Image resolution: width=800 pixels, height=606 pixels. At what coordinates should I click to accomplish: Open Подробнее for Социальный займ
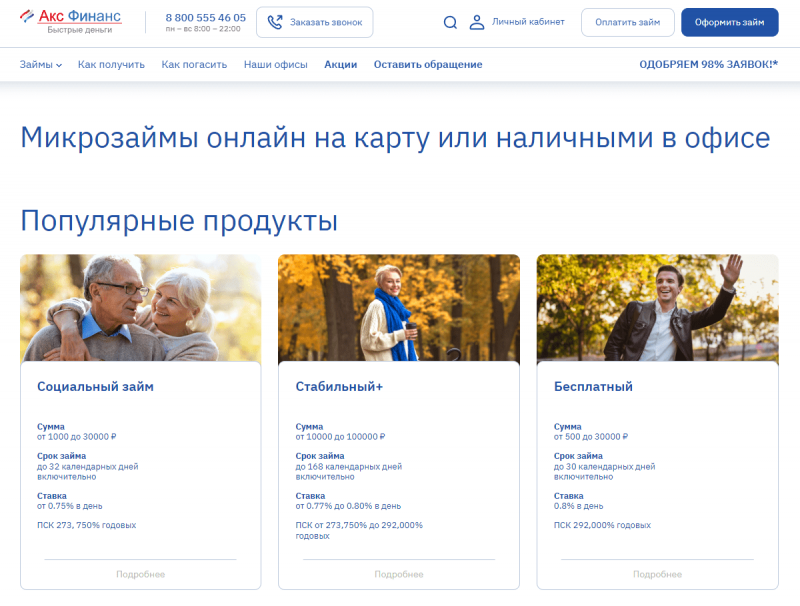(139, 573)
